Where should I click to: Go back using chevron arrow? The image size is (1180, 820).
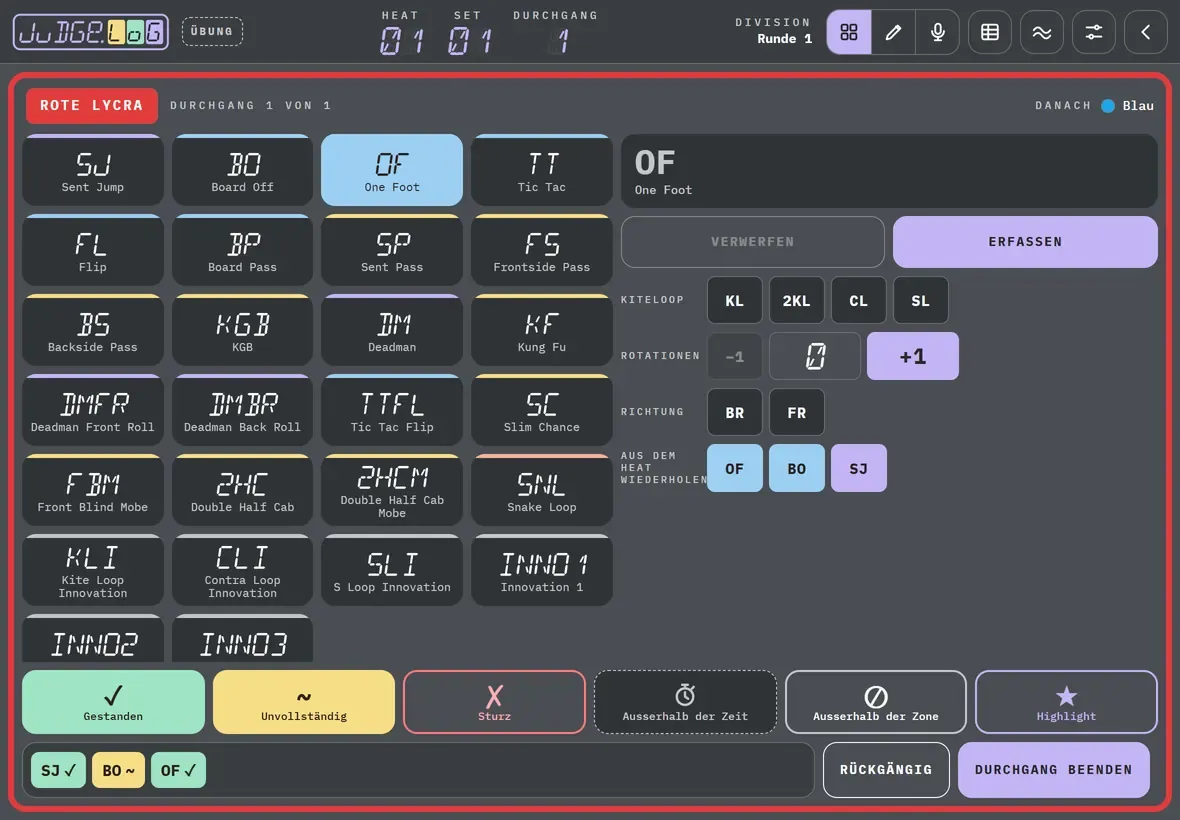(1145, 32)
